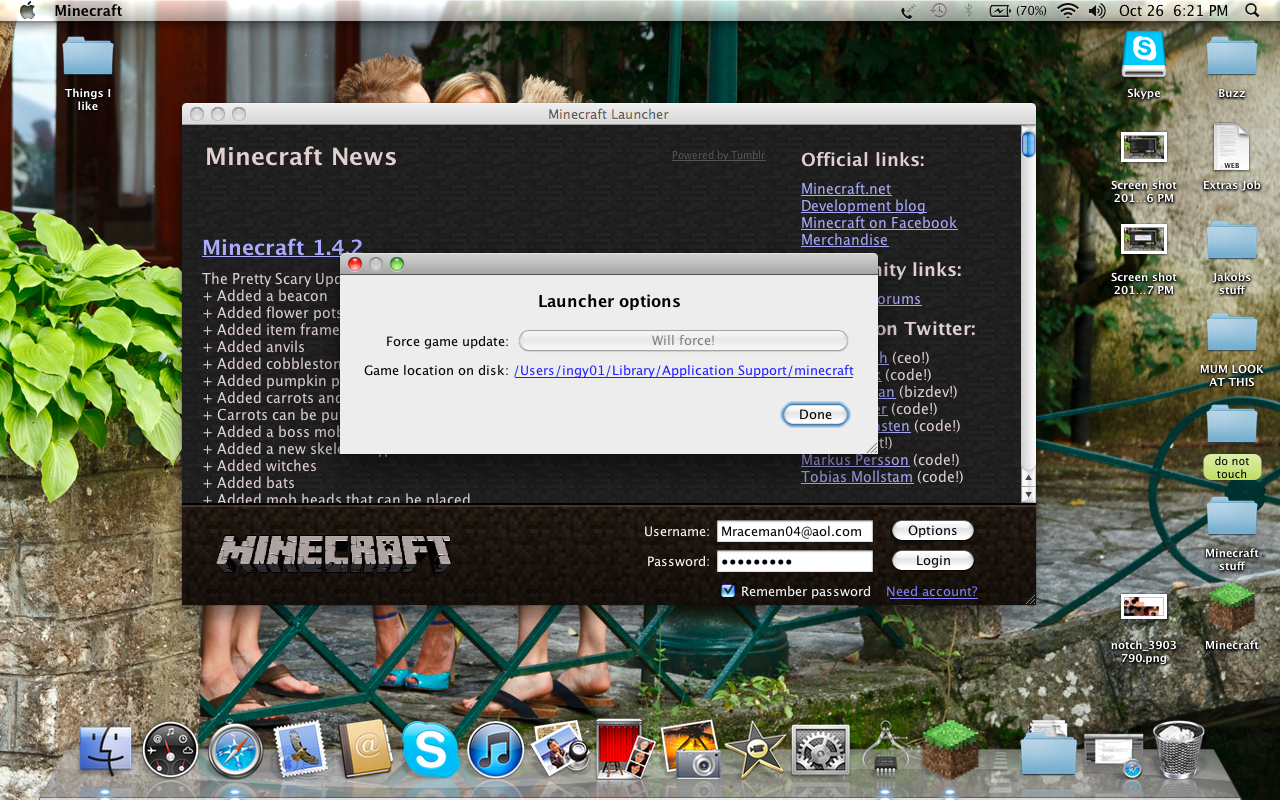
Task: Click the Done button in Launcher options
Action: [815, 414]
